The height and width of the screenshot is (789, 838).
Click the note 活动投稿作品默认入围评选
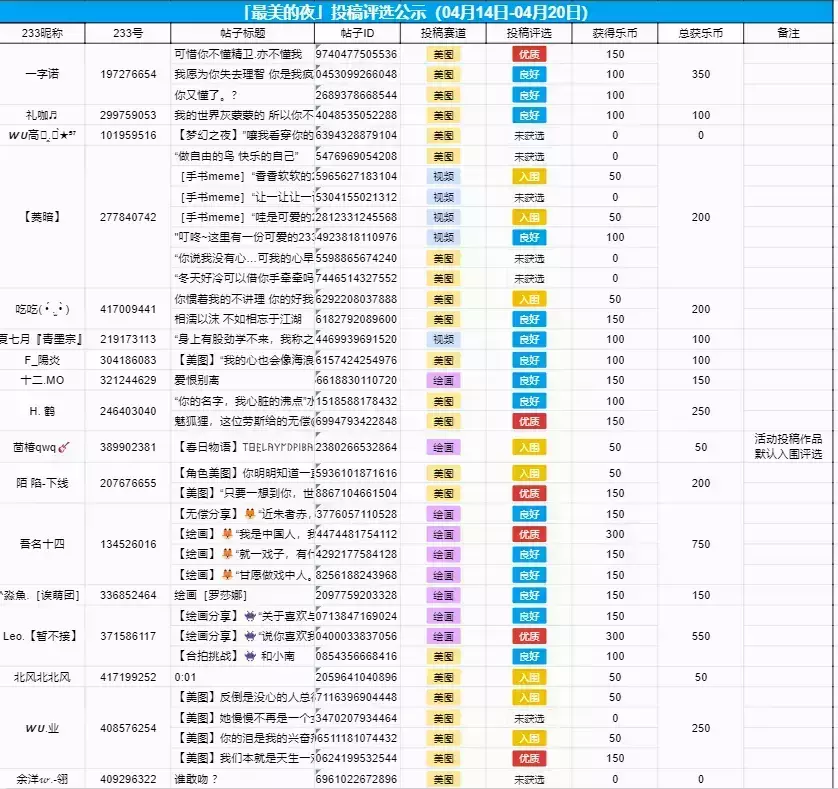(788, 447)
